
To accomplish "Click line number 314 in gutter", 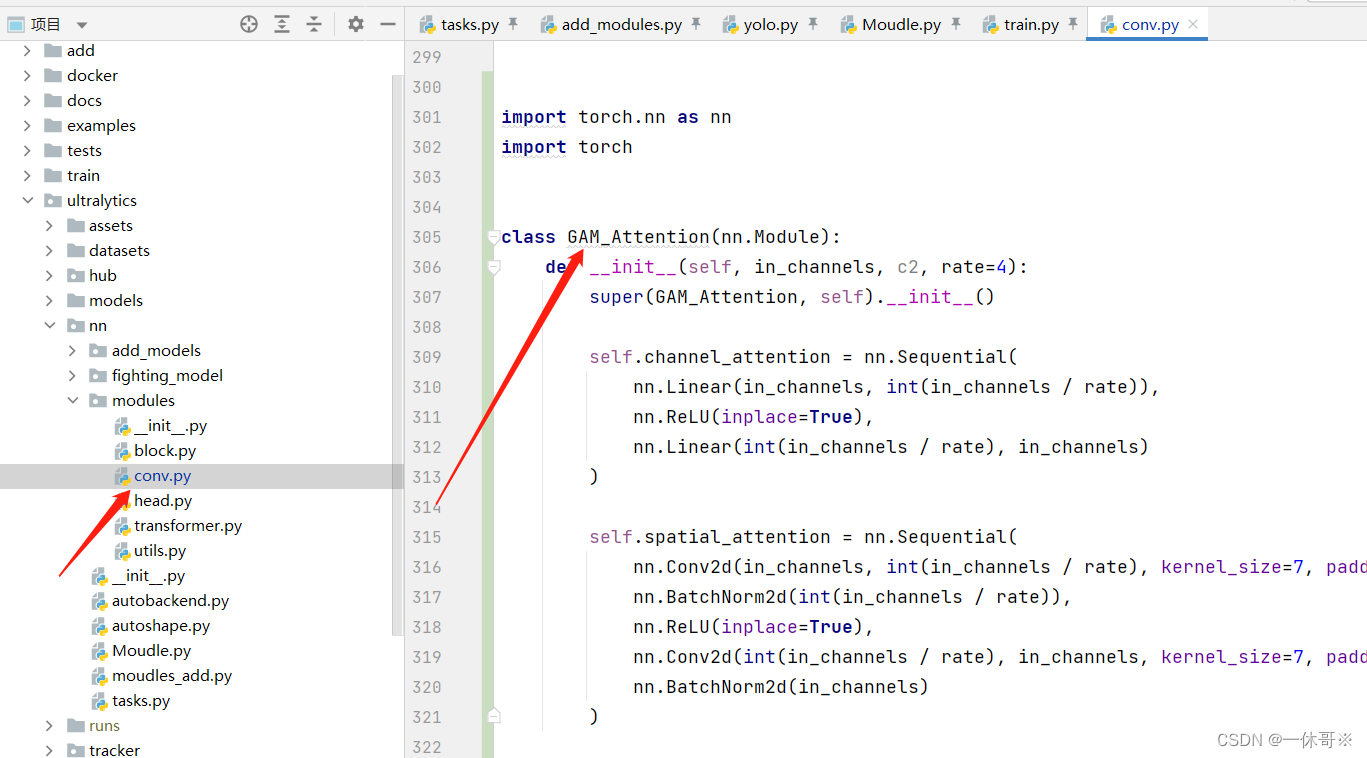I will tap(426, 507).
